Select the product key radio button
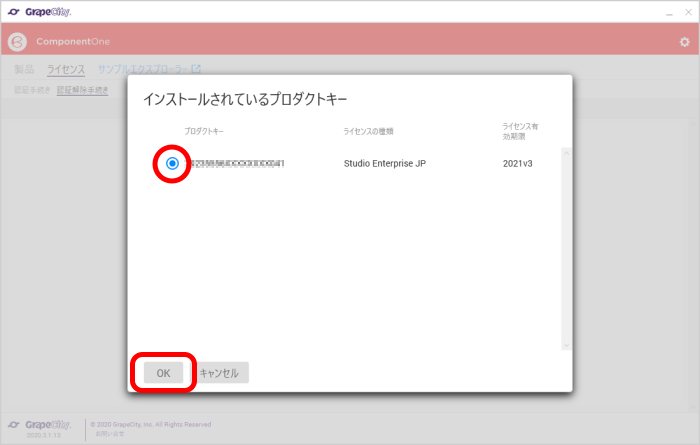The width and height of the screenshot is (700, 445). click(x=172, y=163)
